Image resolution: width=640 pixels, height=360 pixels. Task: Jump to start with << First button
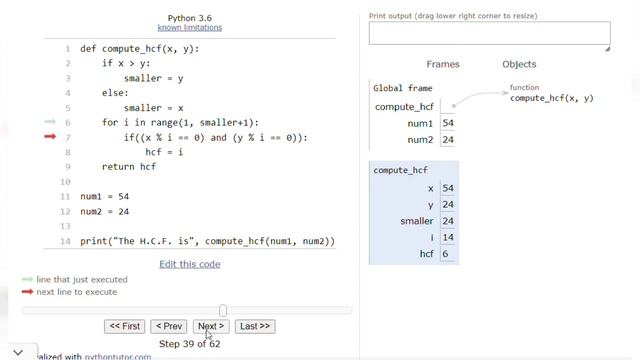124,326
